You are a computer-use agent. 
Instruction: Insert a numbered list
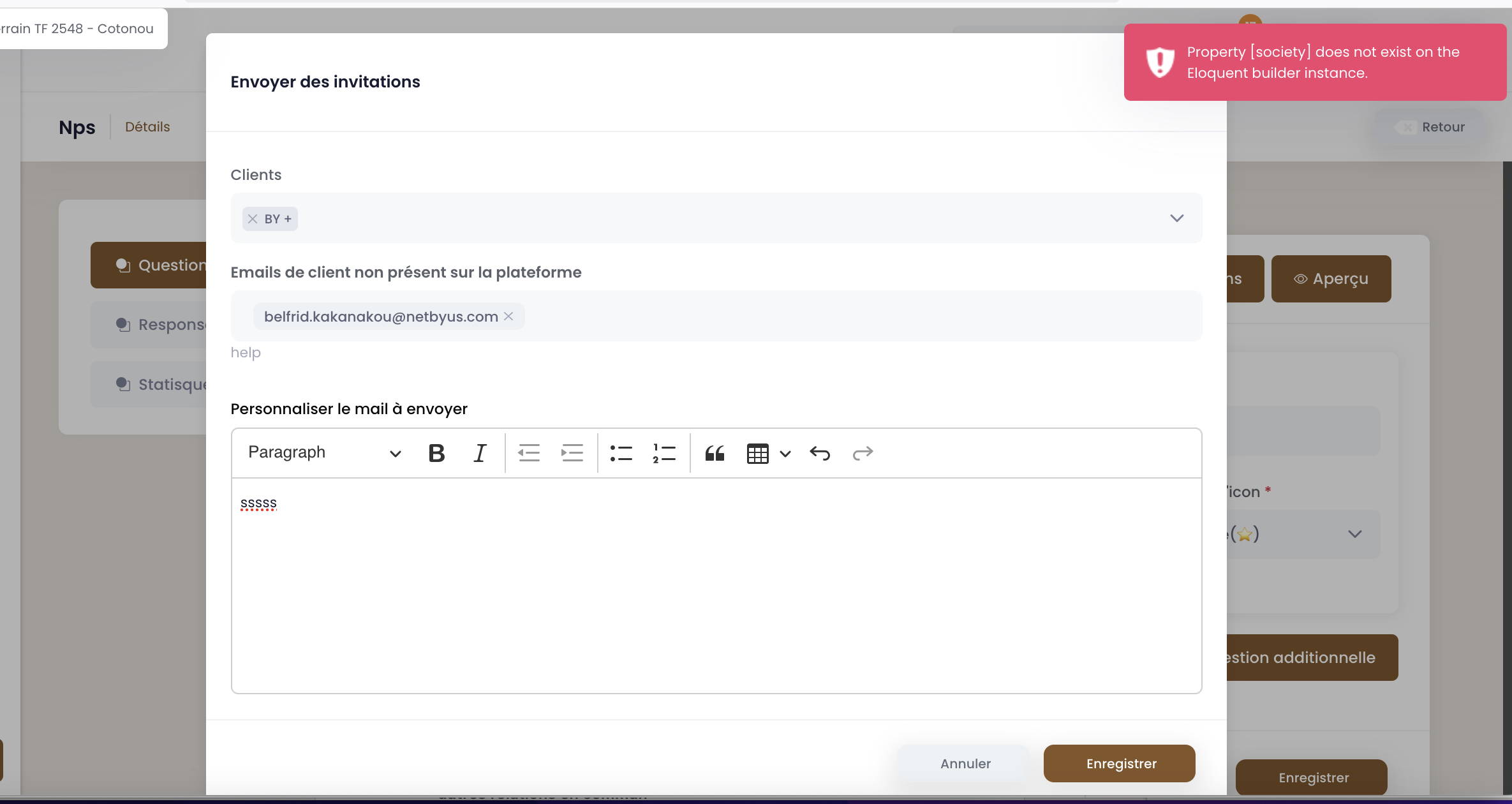[664, 453]
